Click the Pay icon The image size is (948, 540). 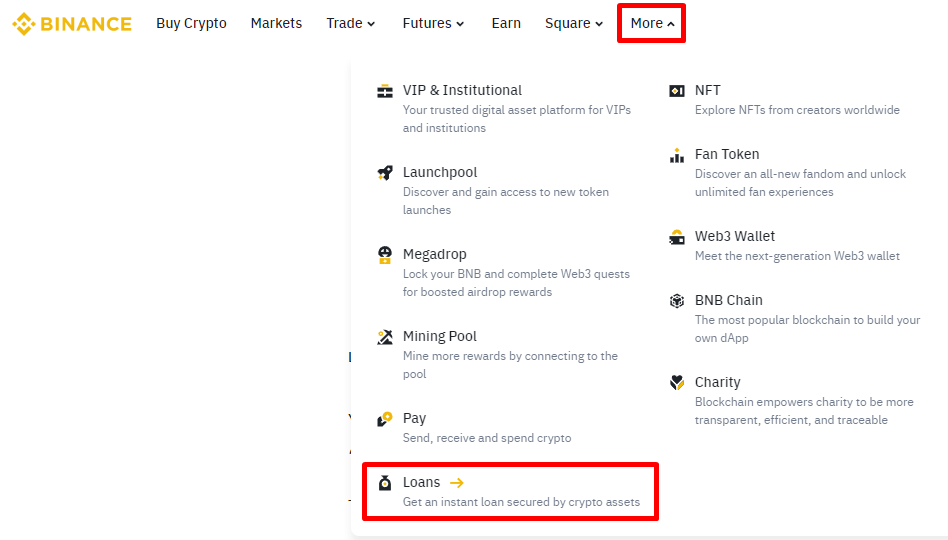(x=385, y=419)
